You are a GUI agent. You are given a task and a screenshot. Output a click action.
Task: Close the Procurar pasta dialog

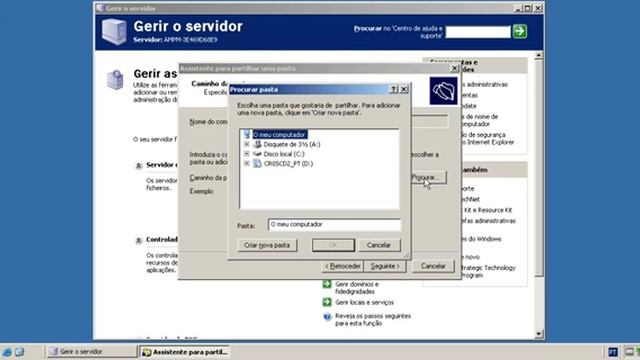(404, 89)
